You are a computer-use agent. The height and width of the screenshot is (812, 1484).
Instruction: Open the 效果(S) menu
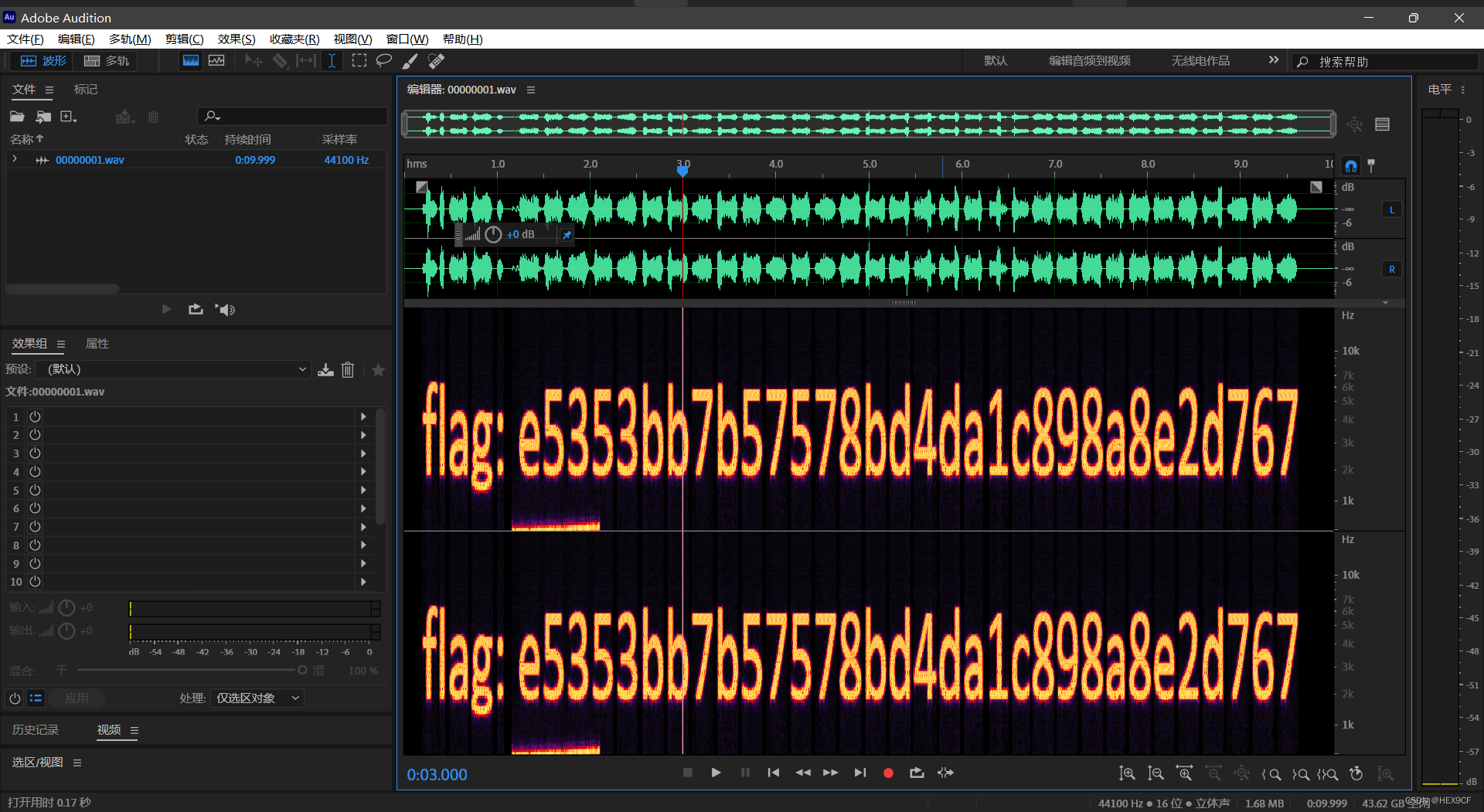[x=236, y=39]
